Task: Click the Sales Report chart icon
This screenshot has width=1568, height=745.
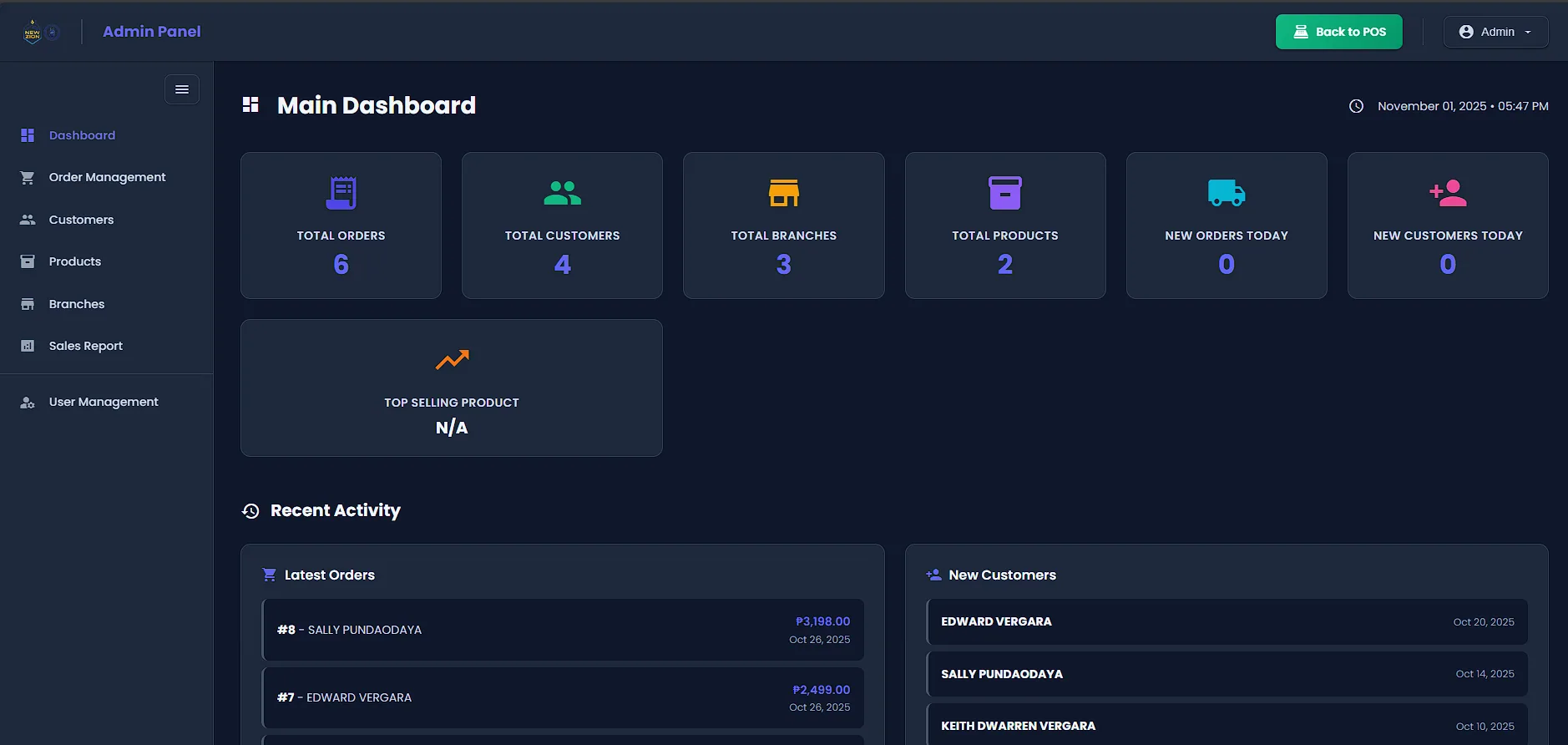Action: pyautogui.click(x=28, y=346)
